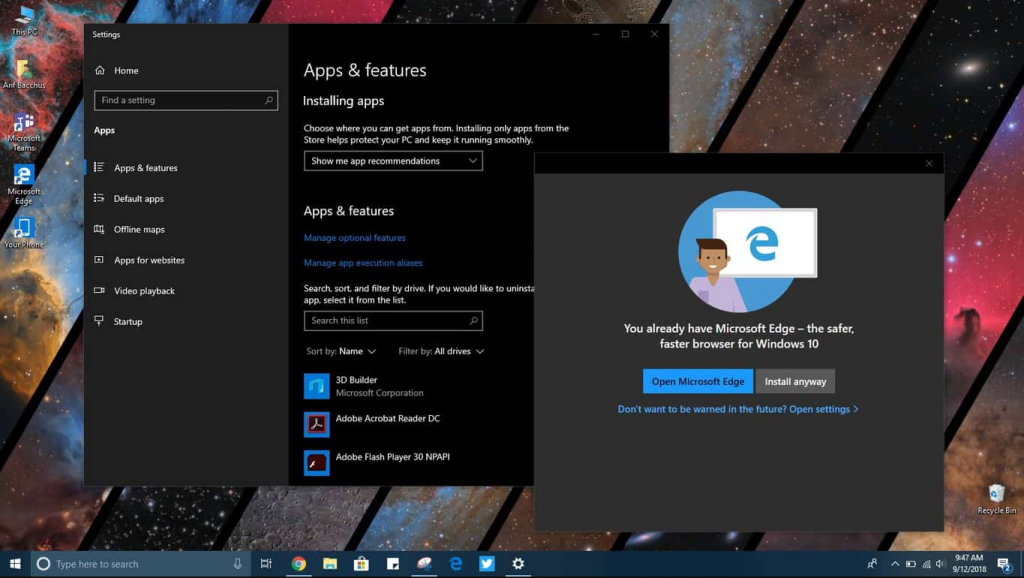This screenshot has width=1024, height=578.
Task: Click the taskbar microphone icon
Action: tap(238, 564)
